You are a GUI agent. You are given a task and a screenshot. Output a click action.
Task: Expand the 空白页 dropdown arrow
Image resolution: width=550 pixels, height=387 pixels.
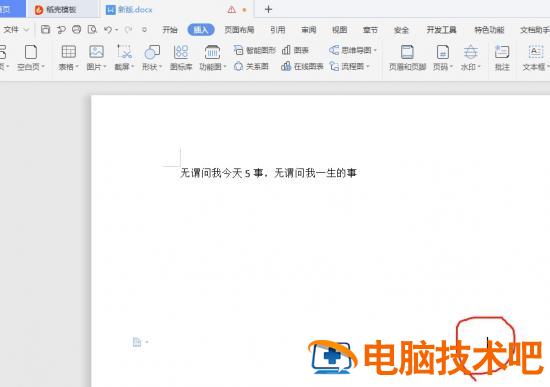pyautogui.click(x=43, y=66)
